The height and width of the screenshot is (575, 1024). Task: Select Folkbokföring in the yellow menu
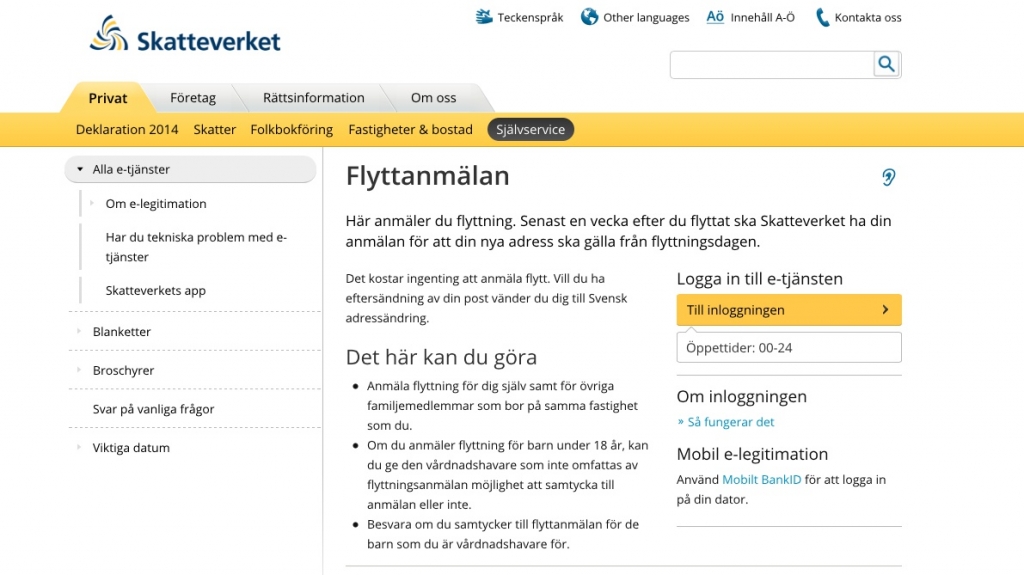click(291, 129)
